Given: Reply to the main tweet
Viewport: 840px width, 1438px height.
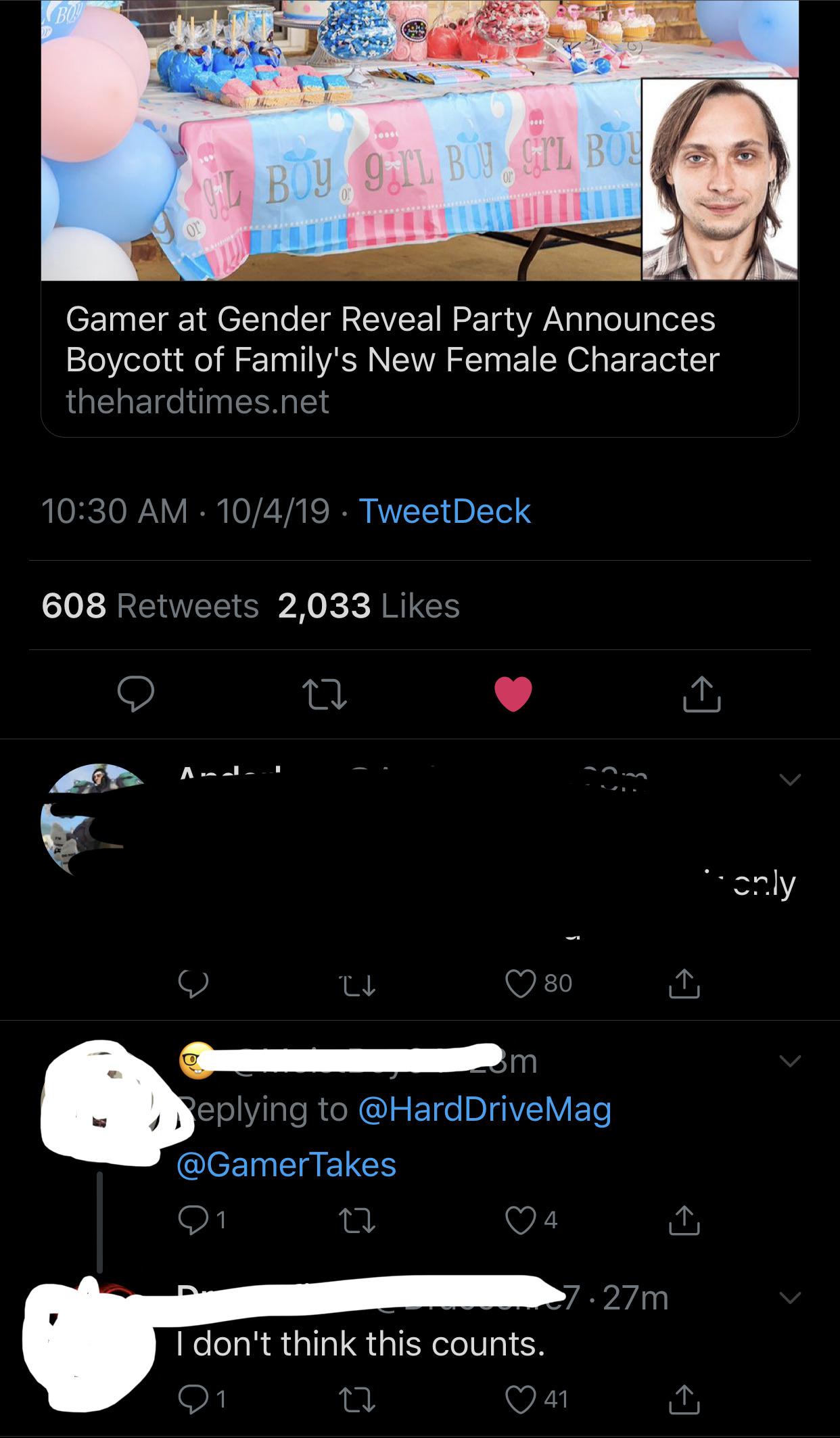Looking at the screenshot, I should (x=136, y=695).
